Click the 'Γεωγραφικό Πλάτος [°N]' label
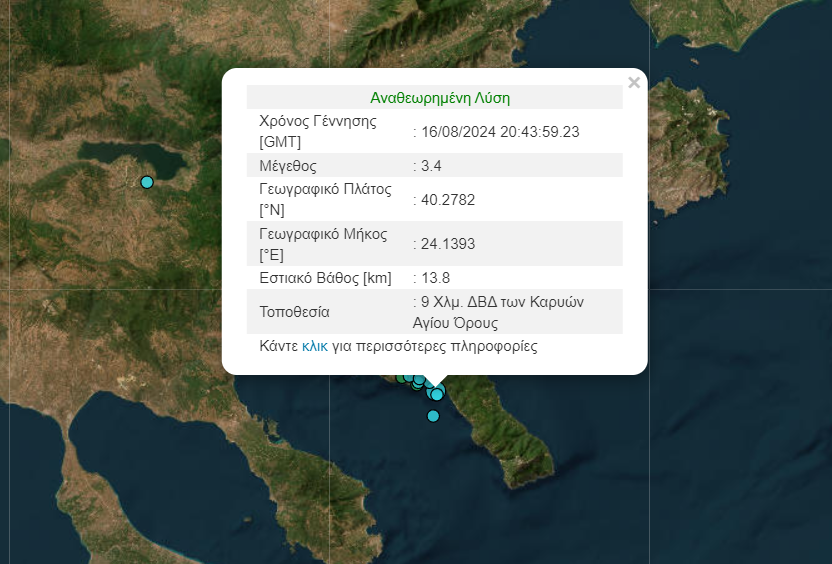Viewport: 832px width, 564px height. click(325, 199)
